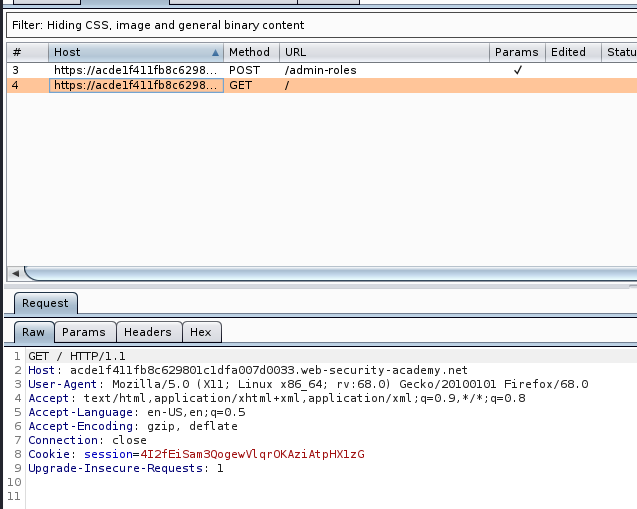Switch to the Params view tab
This screenshot has height=509, width=637.
click(84, 332)
